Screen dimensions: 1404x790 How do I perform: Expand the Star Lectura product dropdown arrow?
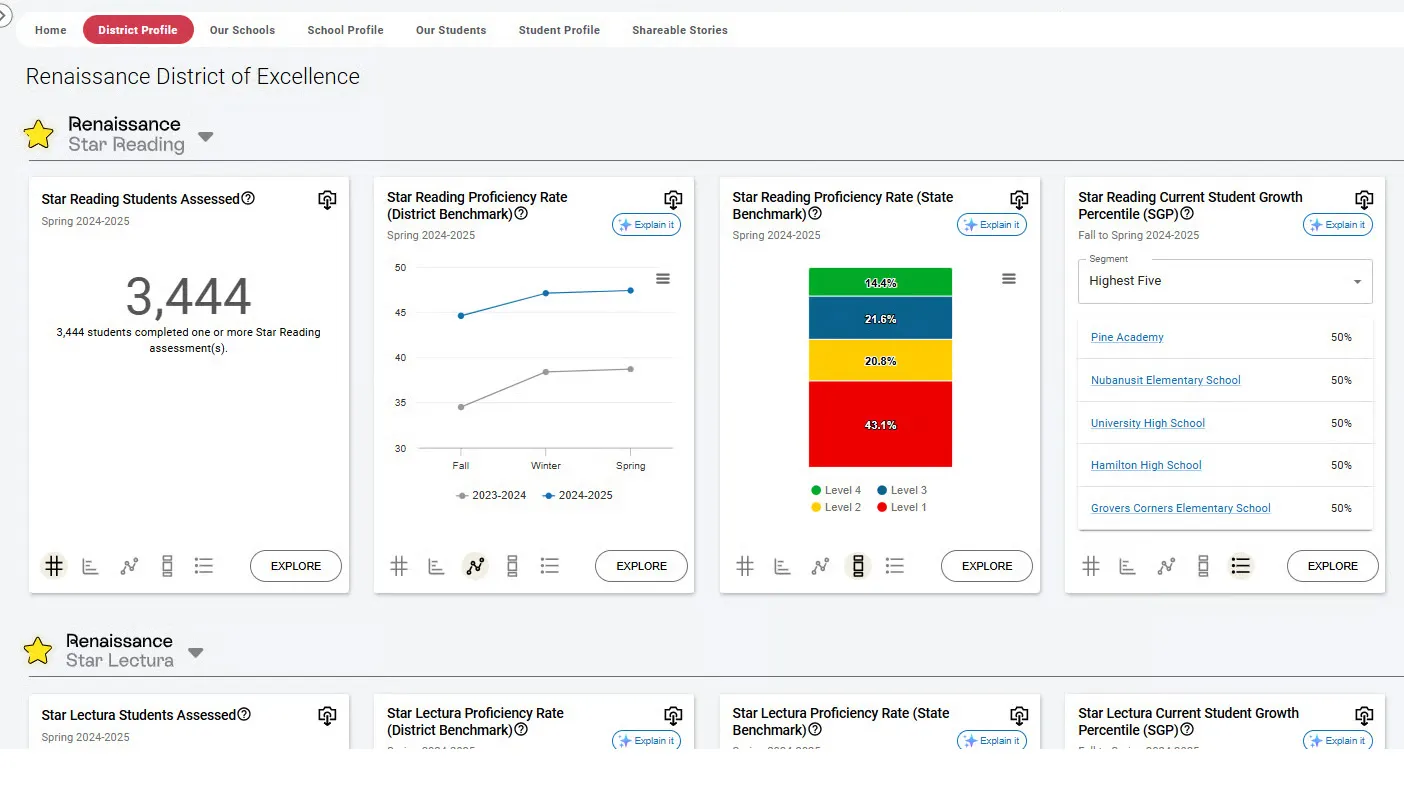[196, 653]
